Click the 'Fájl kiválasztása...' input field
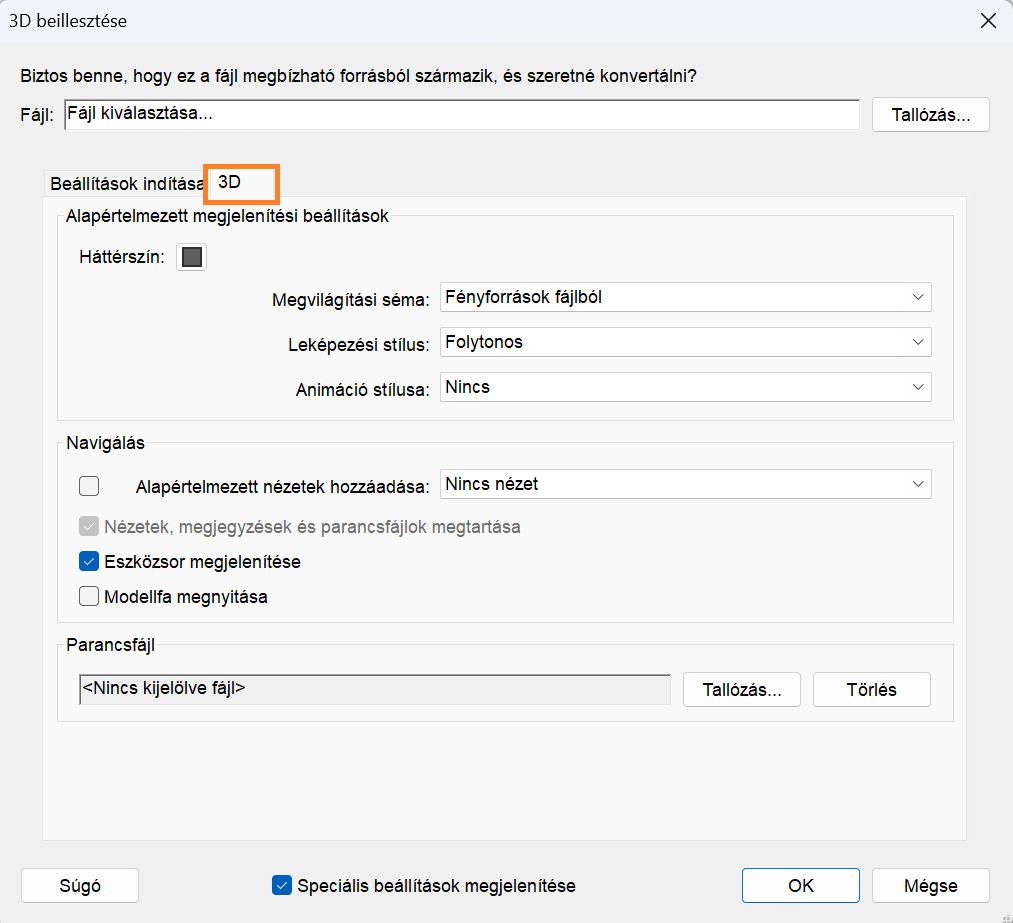Image resolution: width=1013 pixels, height=923 pixels. pos(462,114)
